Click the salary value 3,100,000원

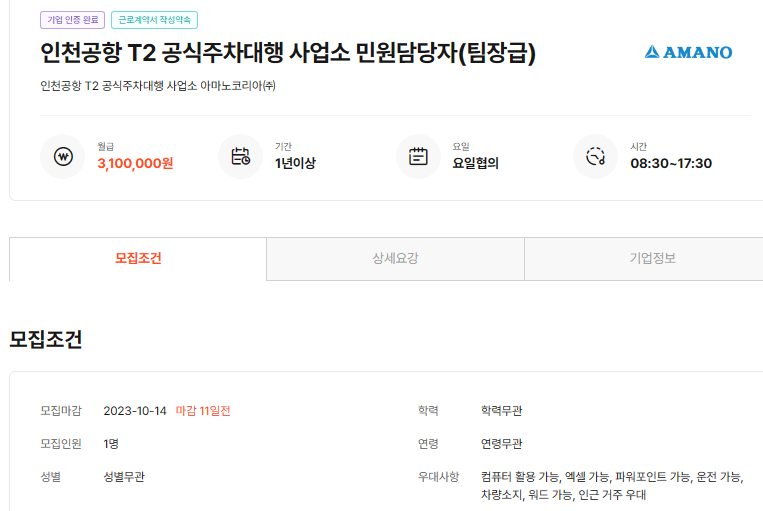pos(135,163)
